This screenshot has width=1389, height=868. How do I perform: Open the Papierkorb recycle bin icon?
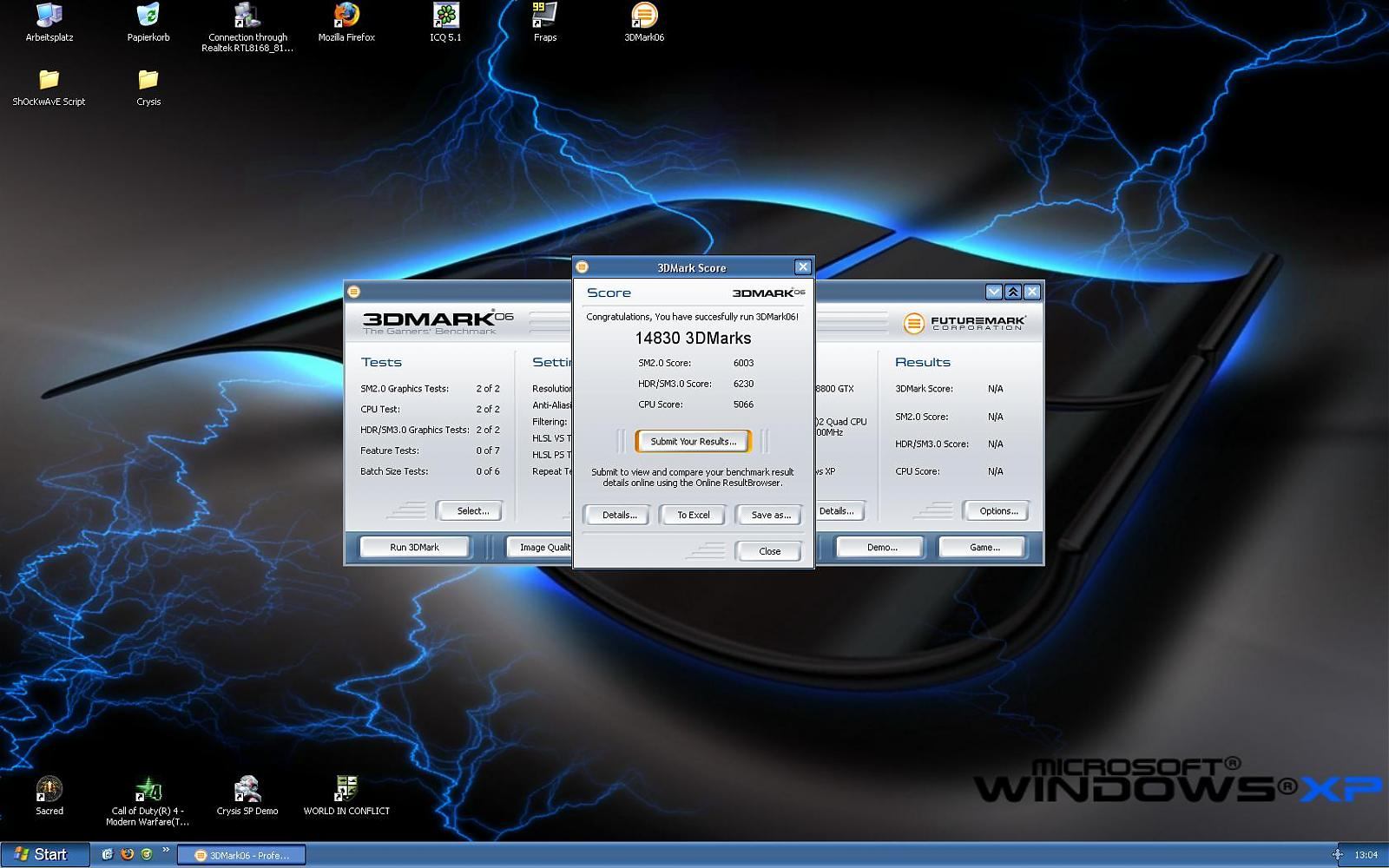(148, 16)
